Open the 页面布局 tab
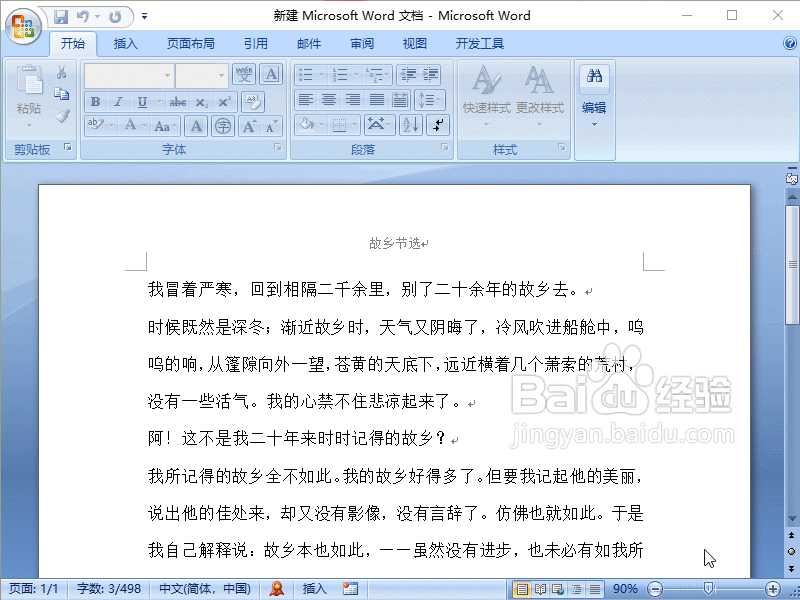 coord(191,44)
